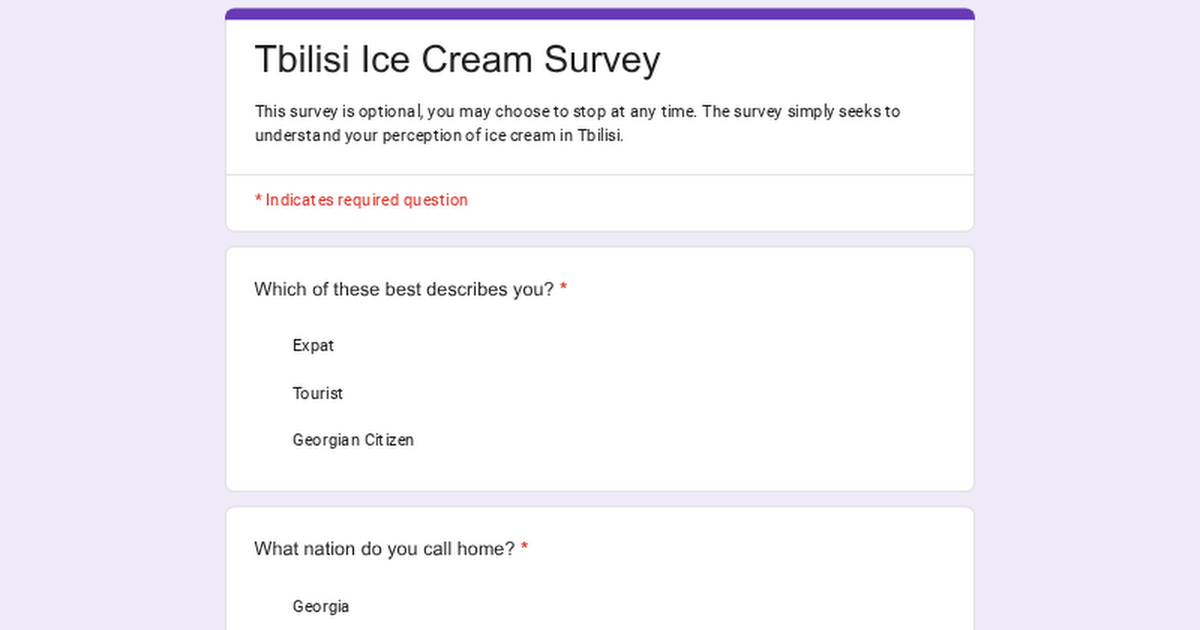The image size is (1200, 630).
Task: Click the lavender background right of the form
Action: click(1088, 320)
